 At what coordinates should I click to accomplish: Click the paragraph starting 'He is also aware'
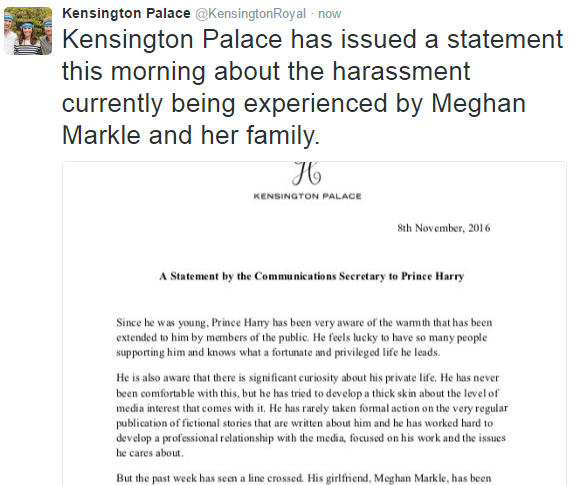(x=312, y=415)
